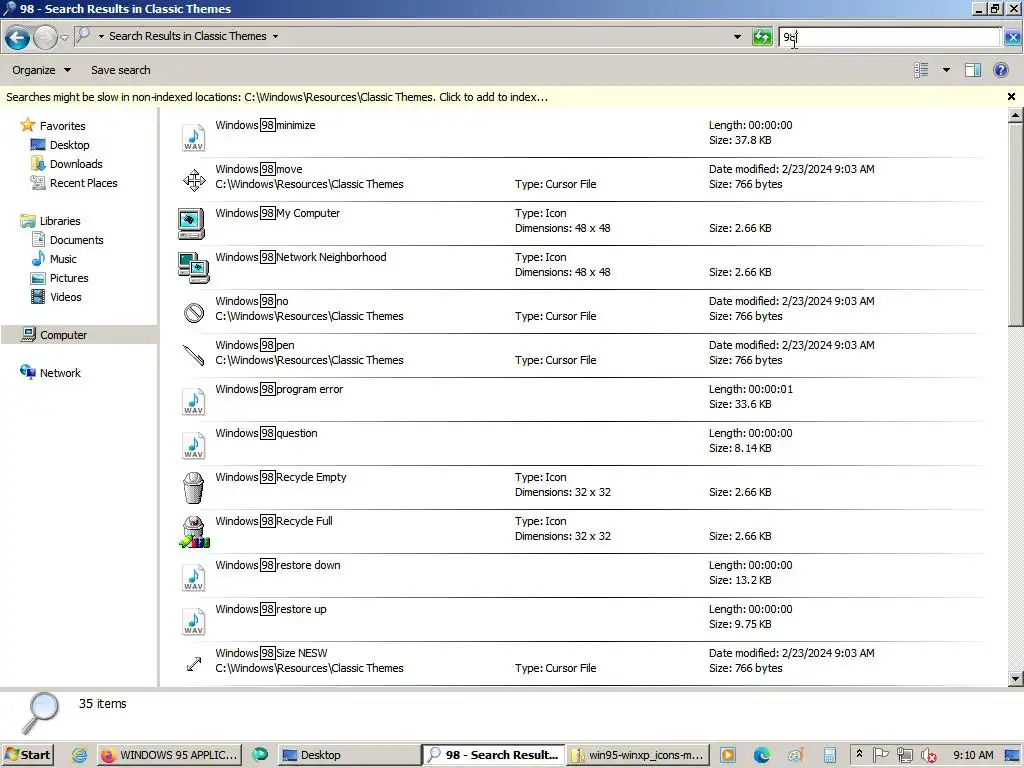
Task: Open the Organize menu
Action: [x=41, y=70]
